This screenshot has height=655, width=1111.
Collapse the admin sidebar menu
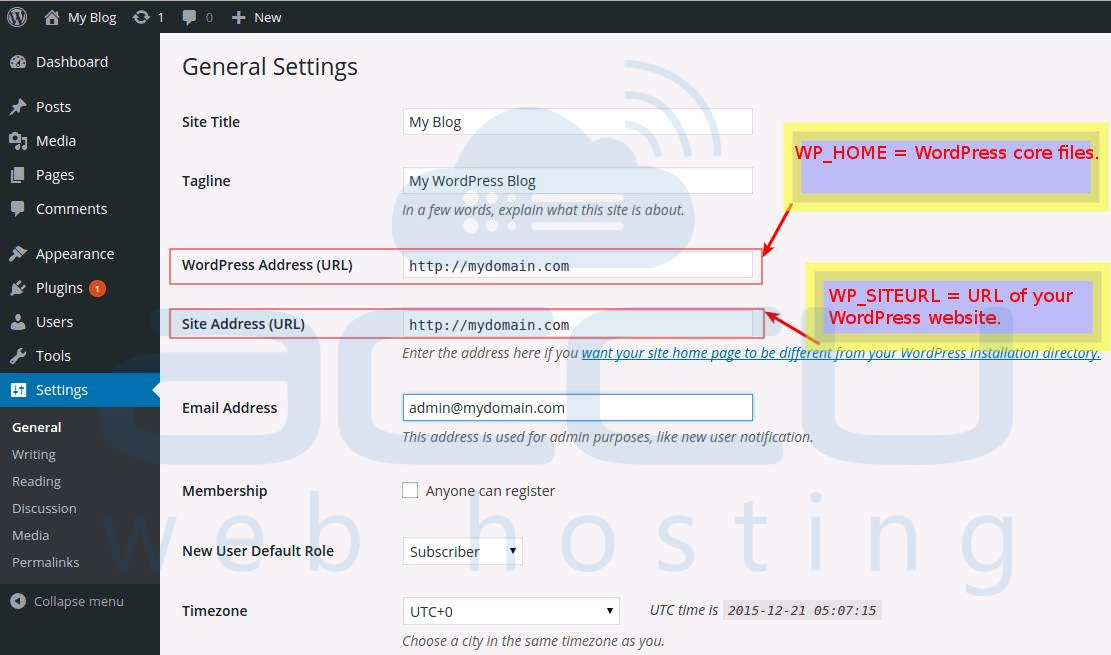[66, 601]
